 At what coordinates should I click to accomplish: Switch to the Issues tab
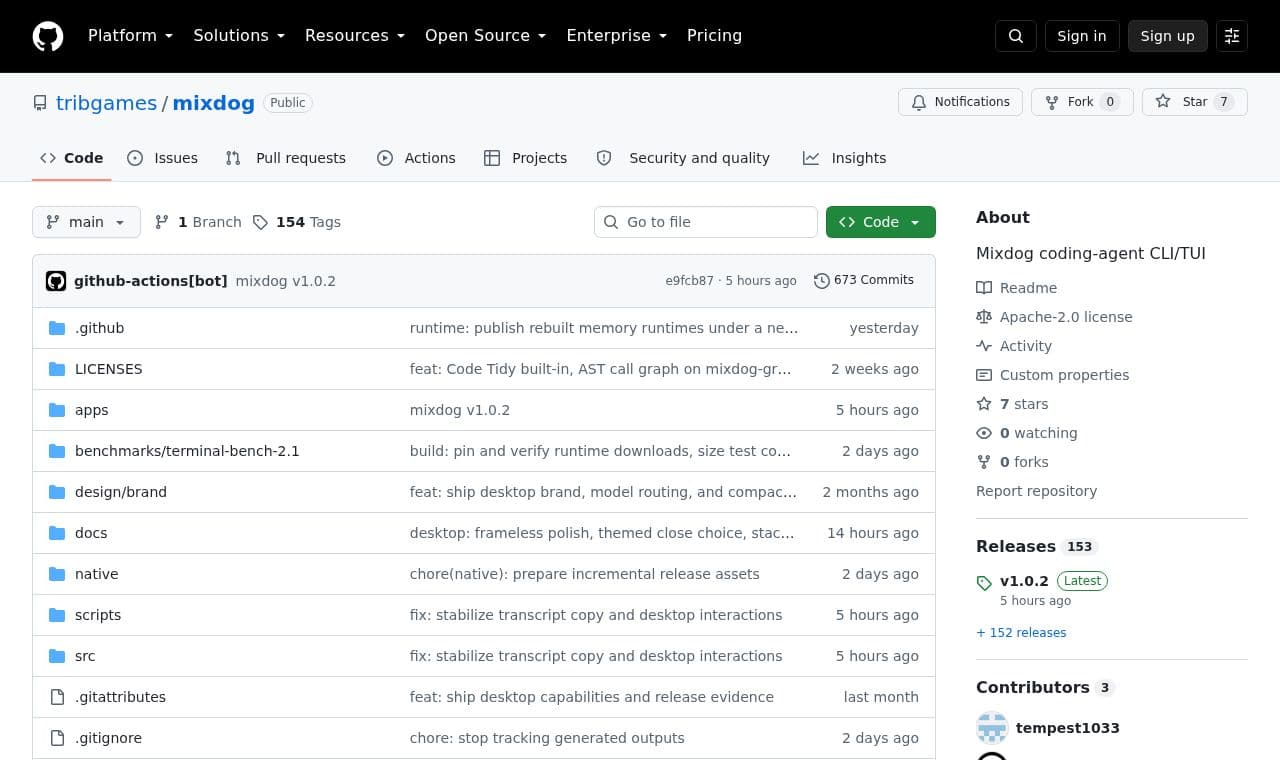pyautogui.click(x=163, y=158)
